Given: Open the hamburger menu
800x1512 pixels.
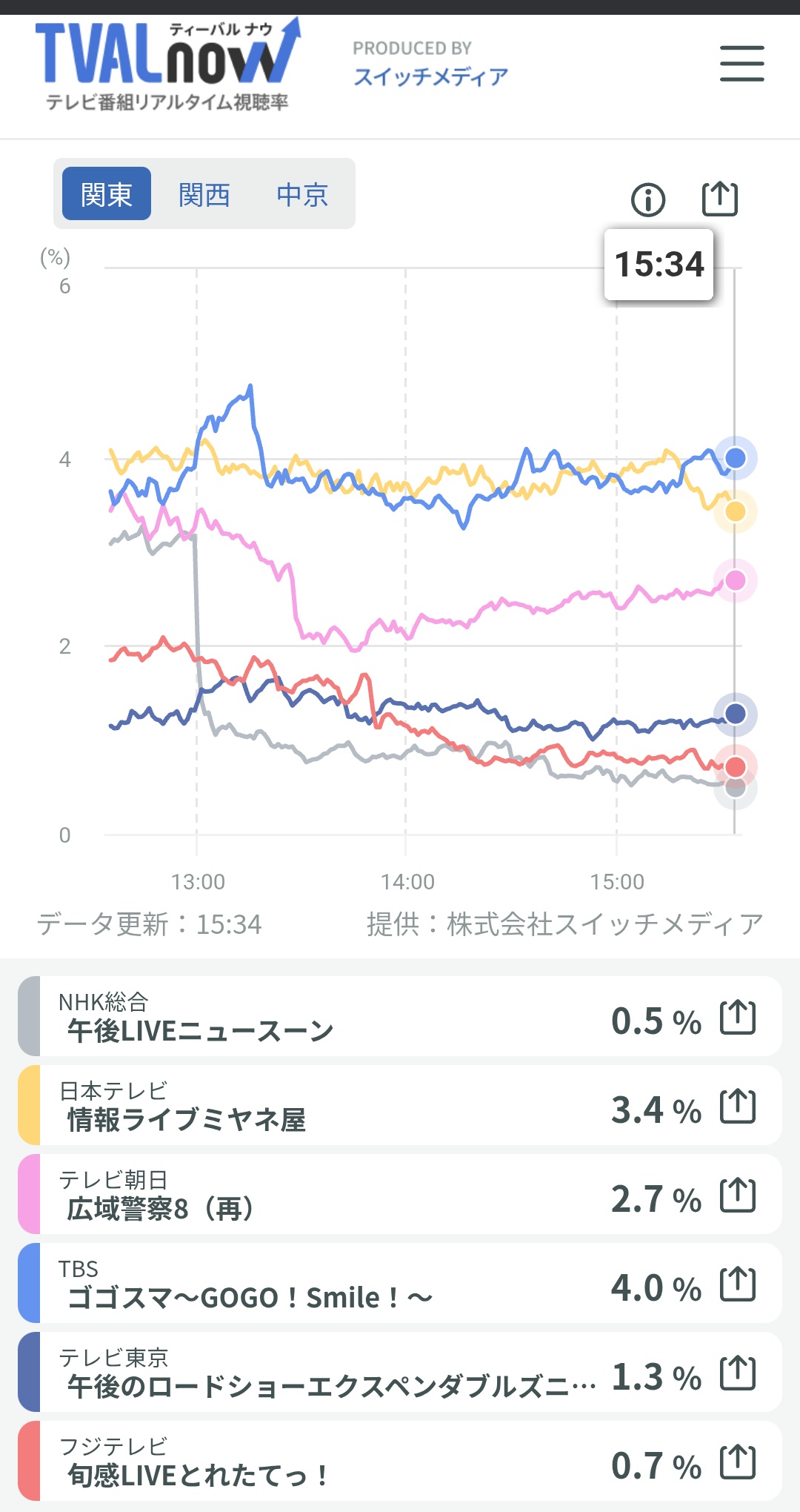Looking at the screenshot, I should 741,63.
